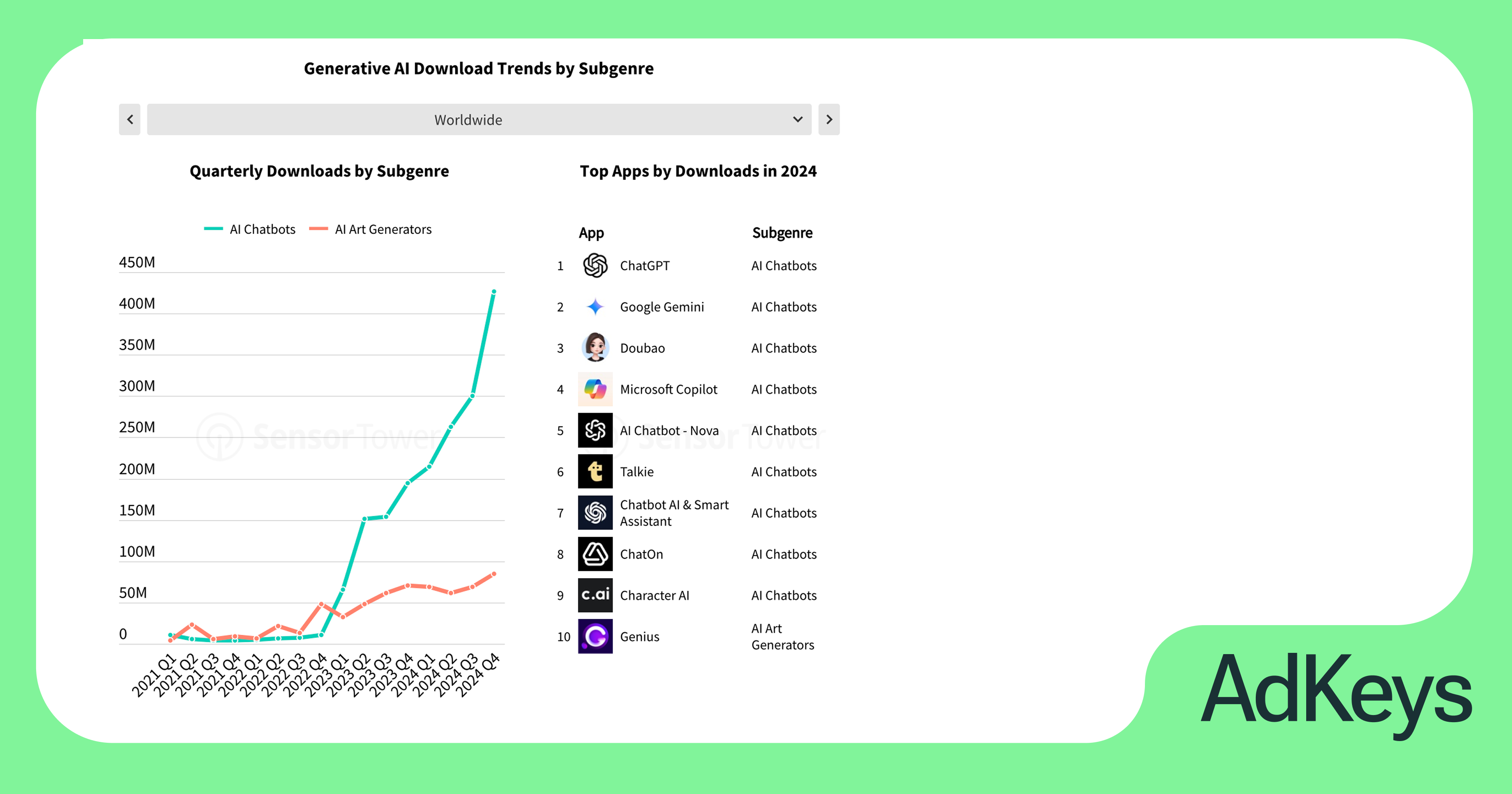The width and height of the screenshot is (1512, 794).
Task: Click the Subgenre column header
Action: (782, 233)
